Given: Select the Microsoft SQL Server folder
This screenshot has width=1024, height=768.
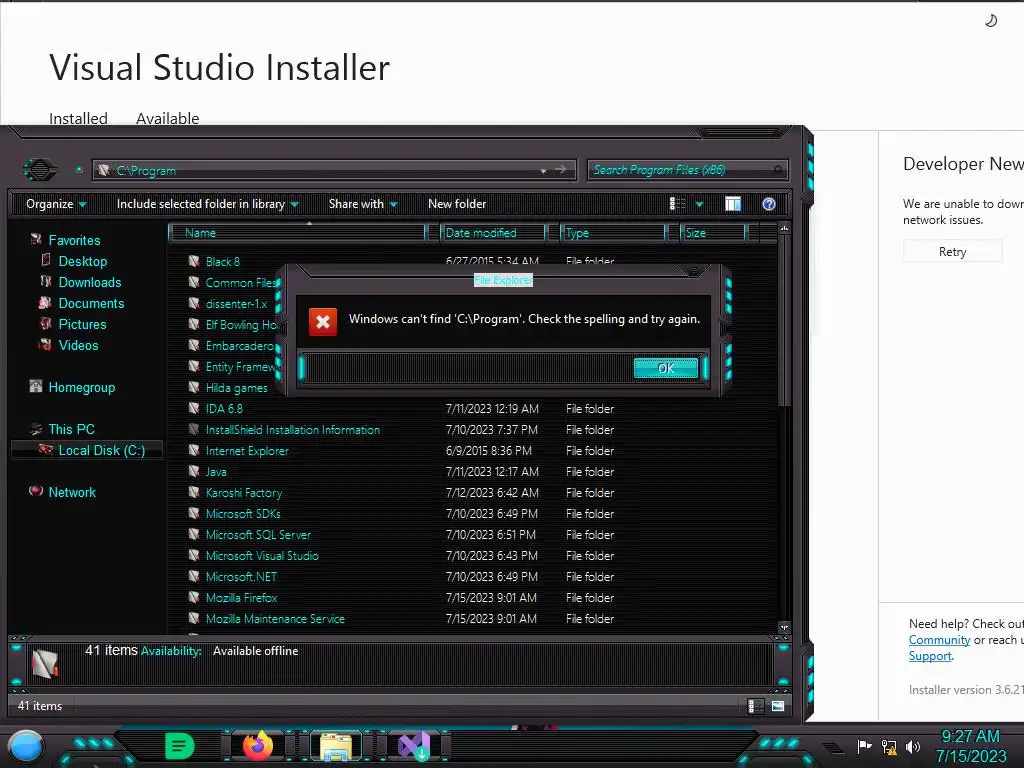Looking at the screenshot, I should point(258,534).
